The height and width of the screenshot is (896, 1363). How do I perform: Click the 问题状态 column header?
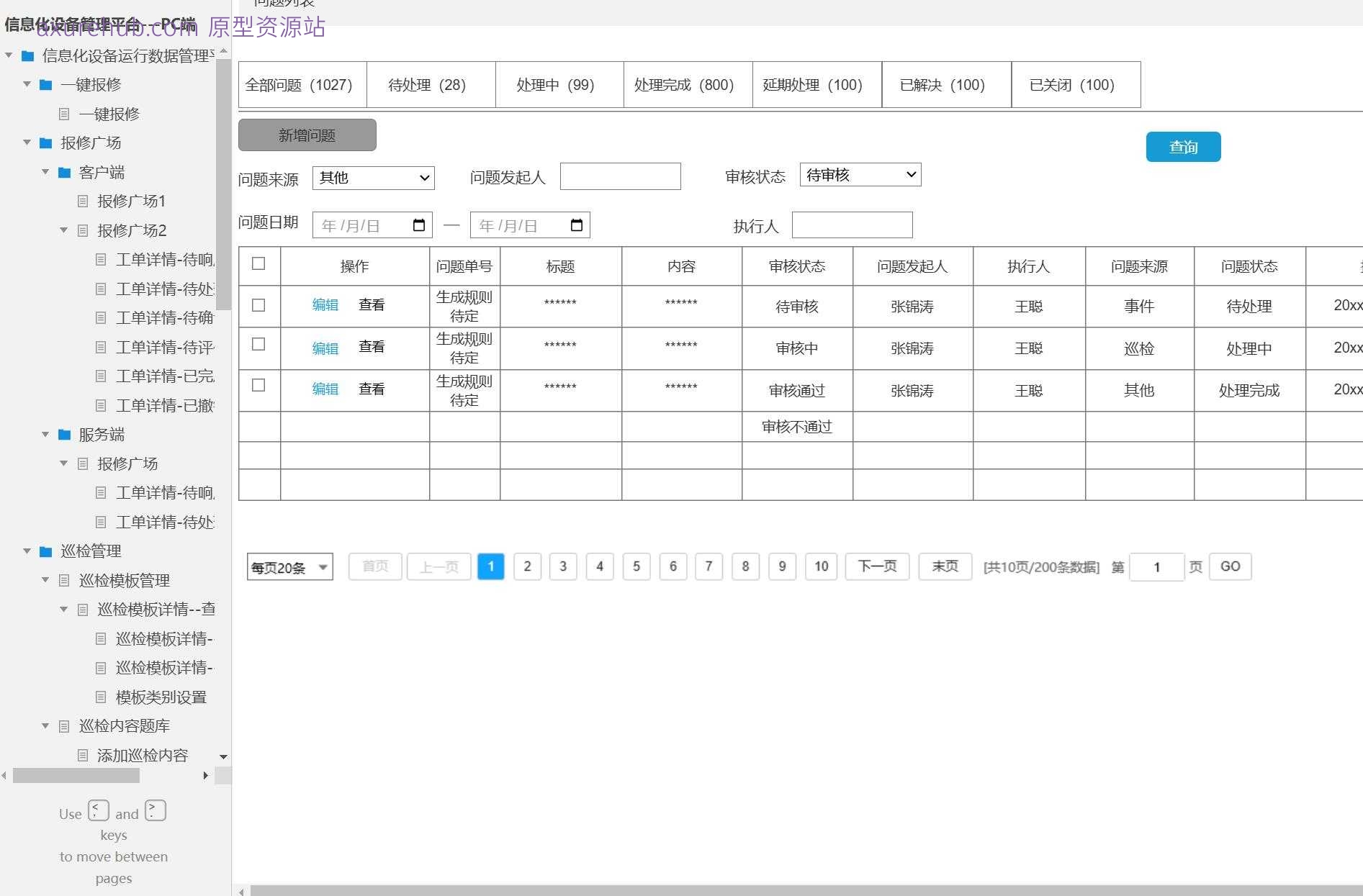pyautogui.click(x=1249, y=266)
